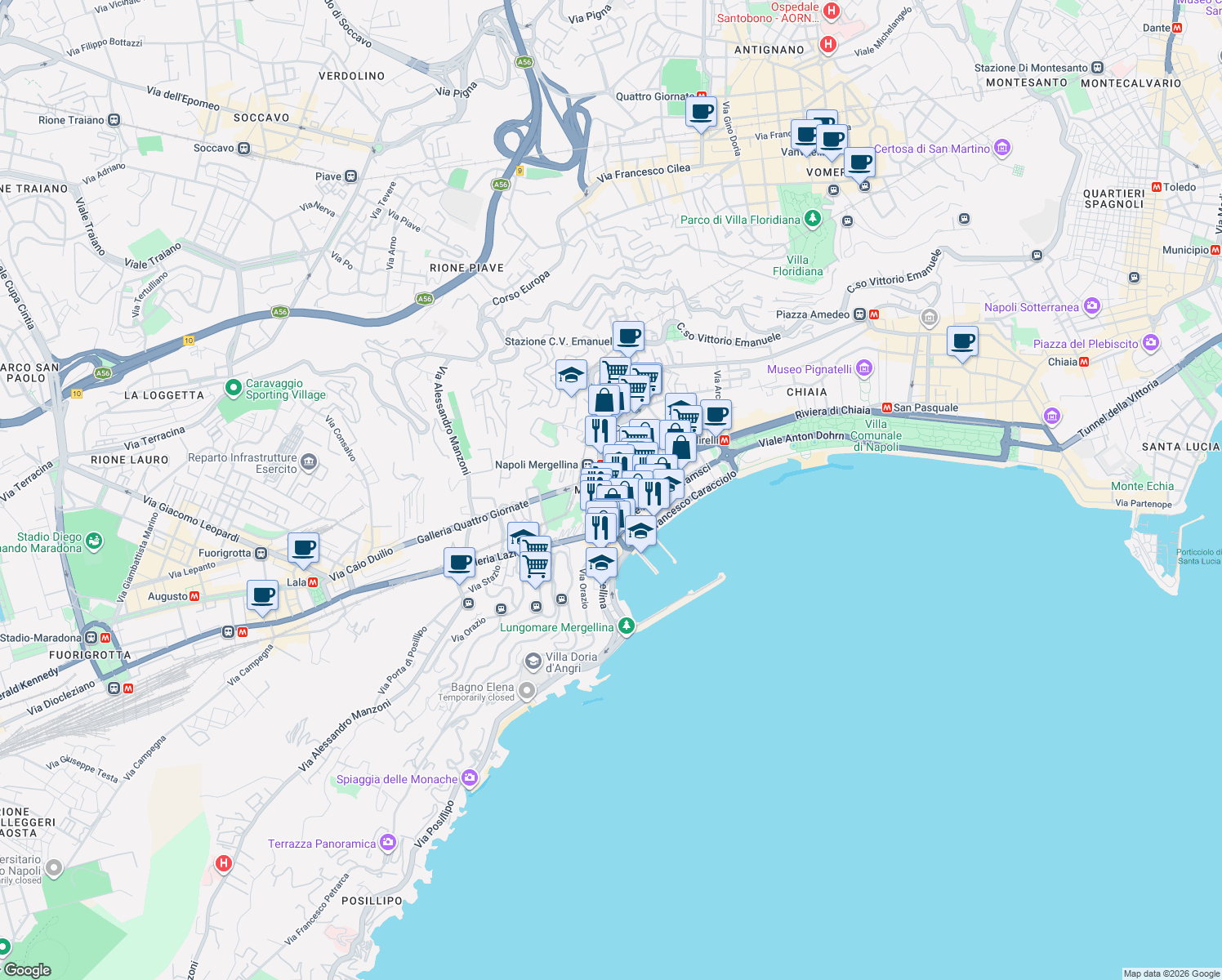Select Spiaggia delle Monache beach icon
Image resolution: width=1222 pixels, height=980 pixels.
pos(469,777)
